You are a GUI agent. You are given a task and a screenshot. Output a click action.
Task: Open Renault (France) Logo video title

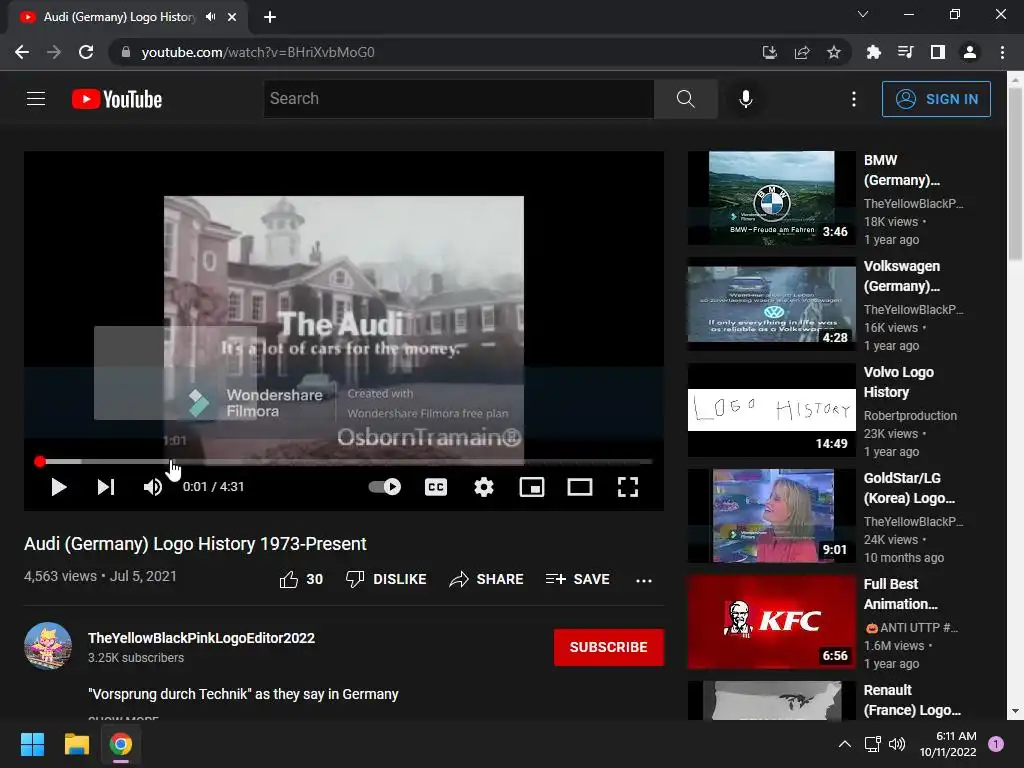coord(912,700)
